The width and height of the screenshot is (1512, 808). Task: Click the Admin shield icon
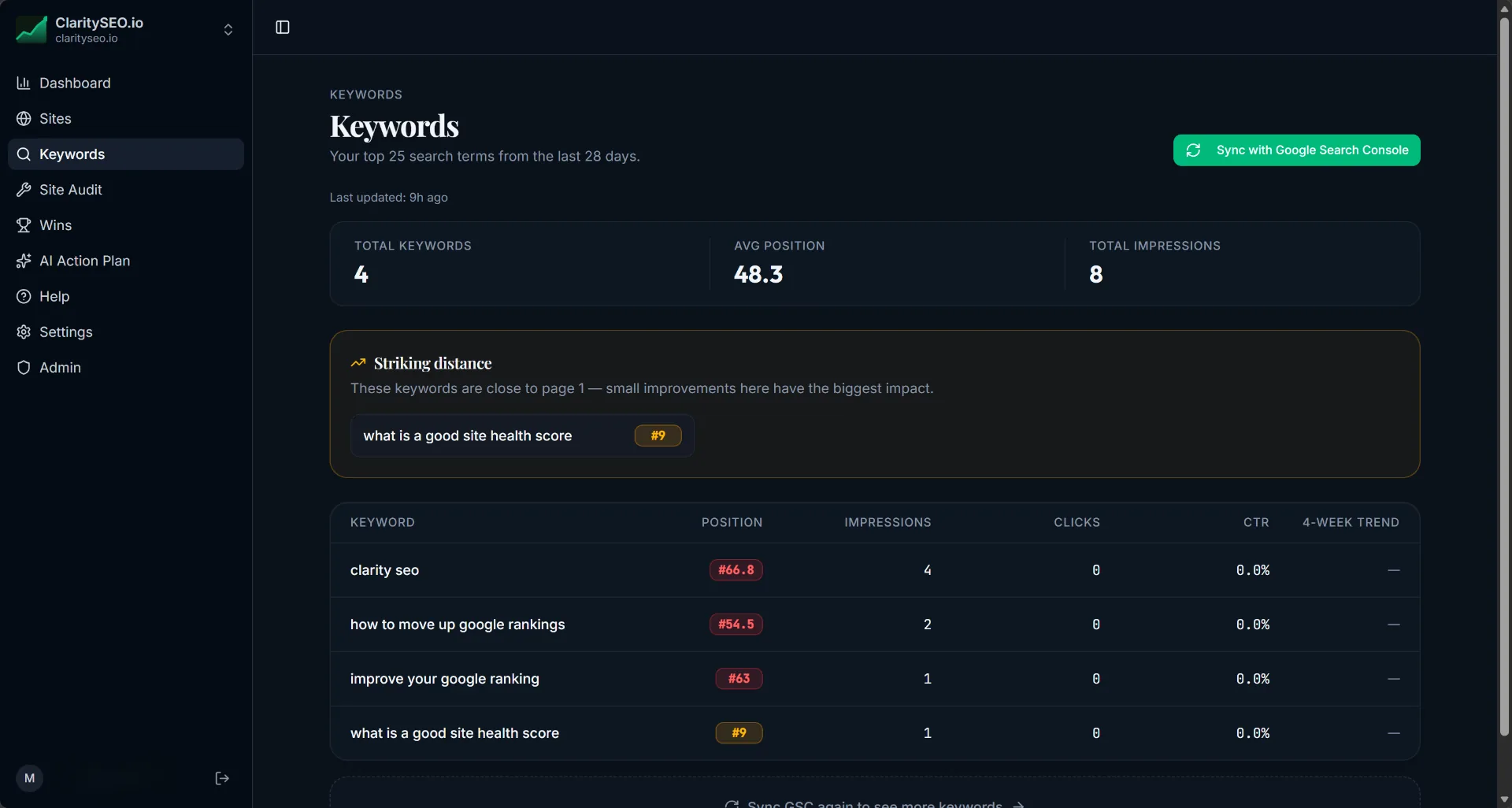[x=24, y=367]
